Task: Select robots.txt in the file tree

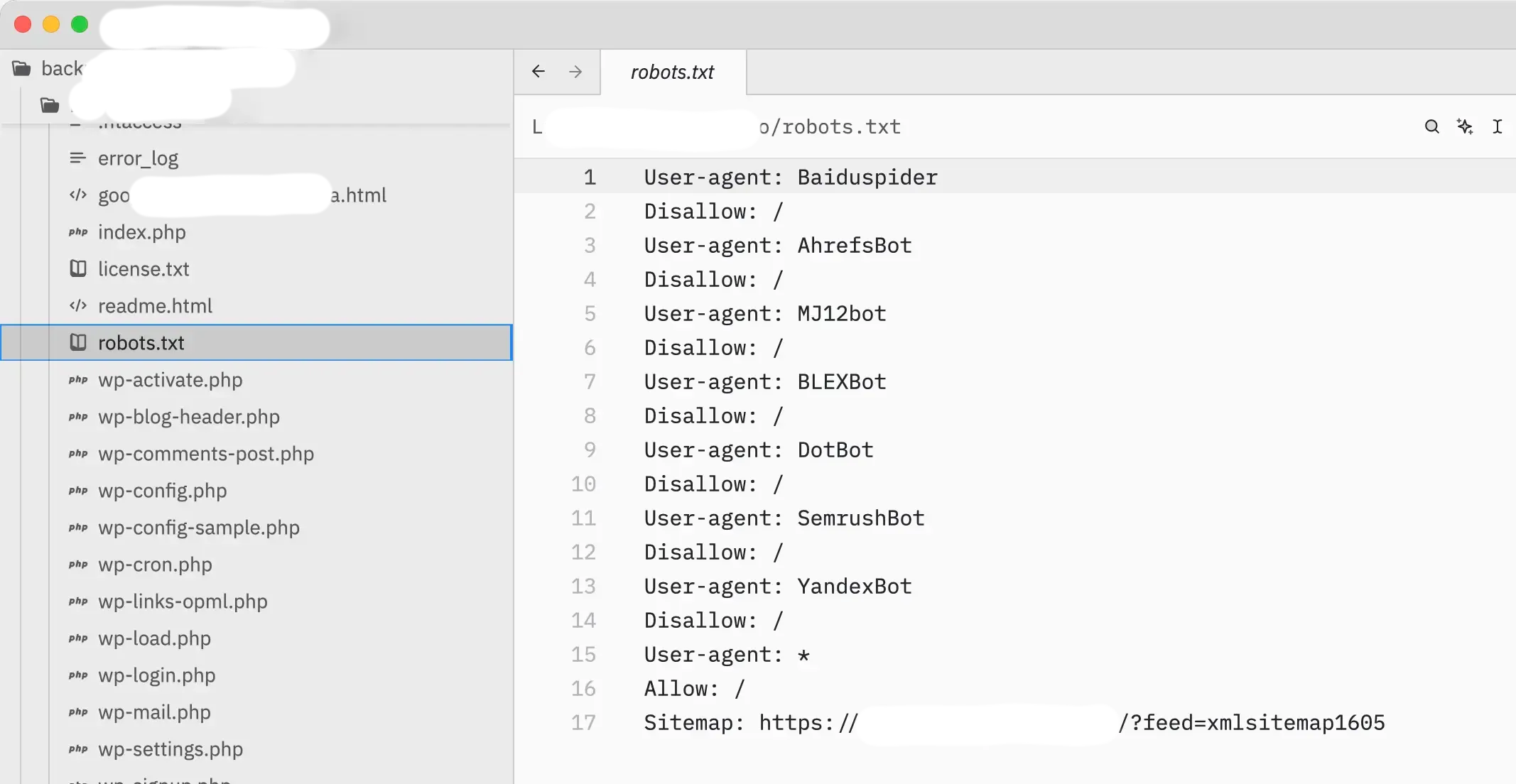Action: (256, 343)
